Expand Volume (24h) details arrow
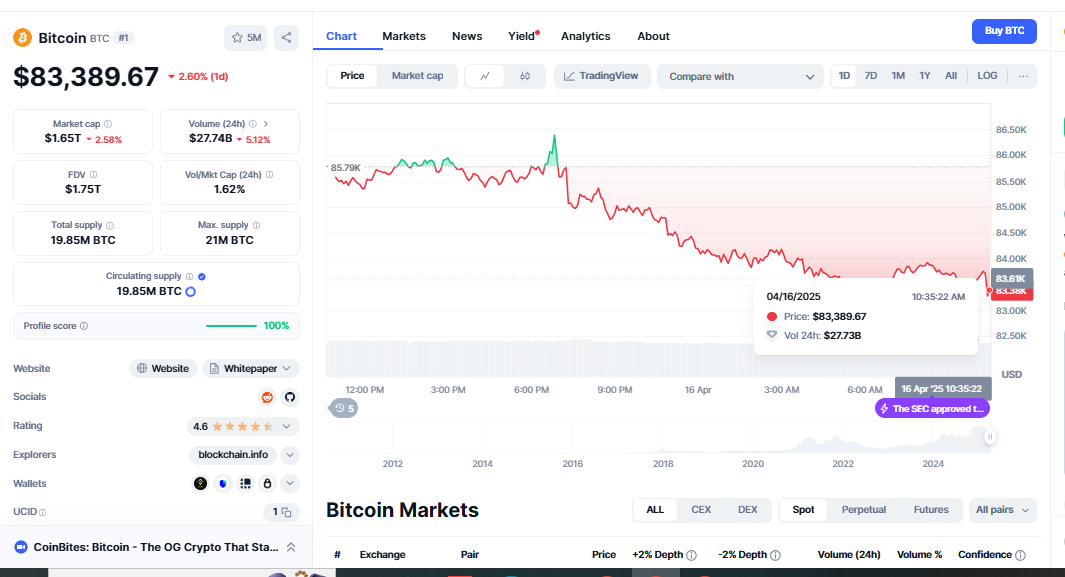 tap(266, 124)
